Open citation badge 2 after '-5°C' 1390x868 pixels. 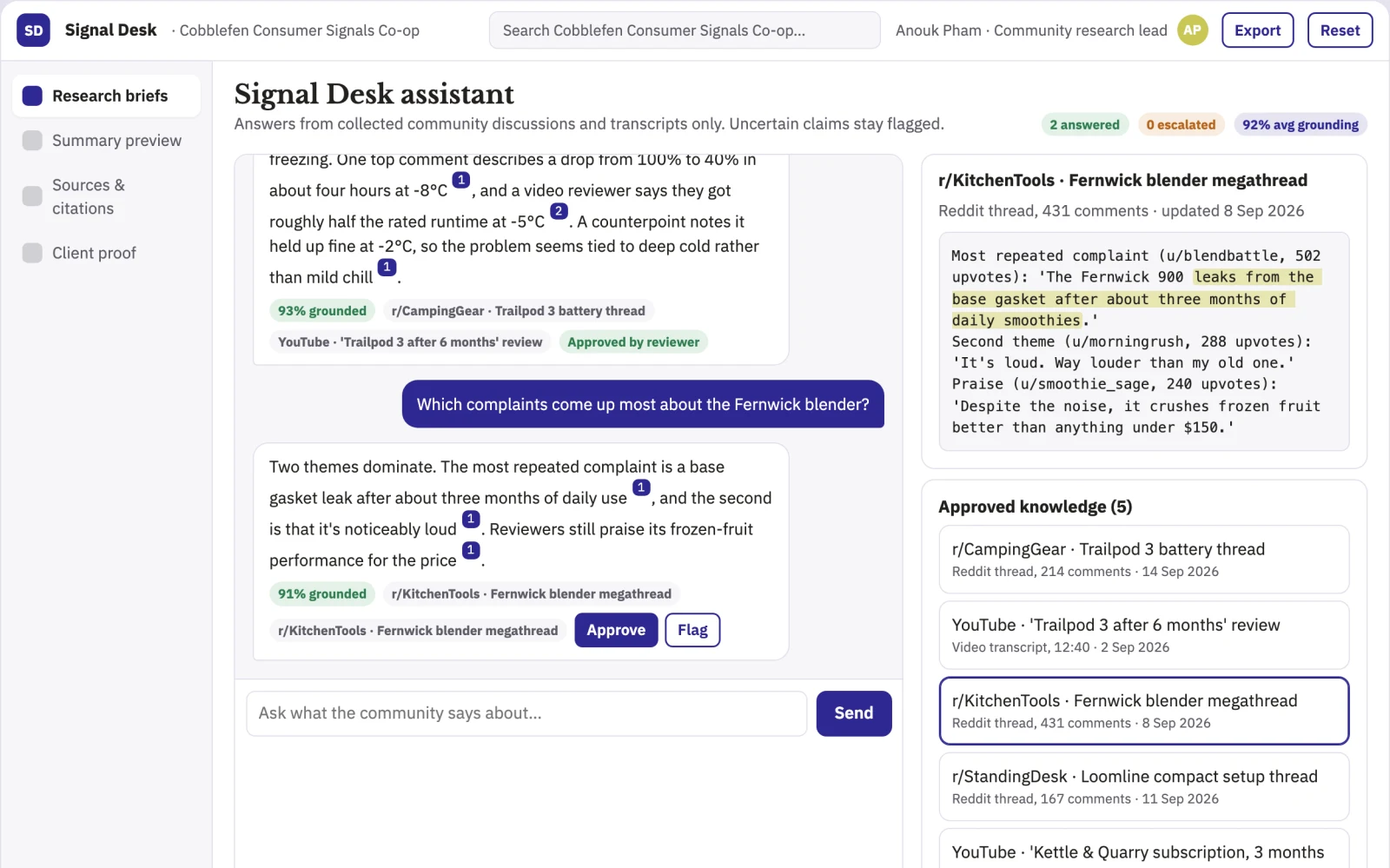tap(559, 211)
